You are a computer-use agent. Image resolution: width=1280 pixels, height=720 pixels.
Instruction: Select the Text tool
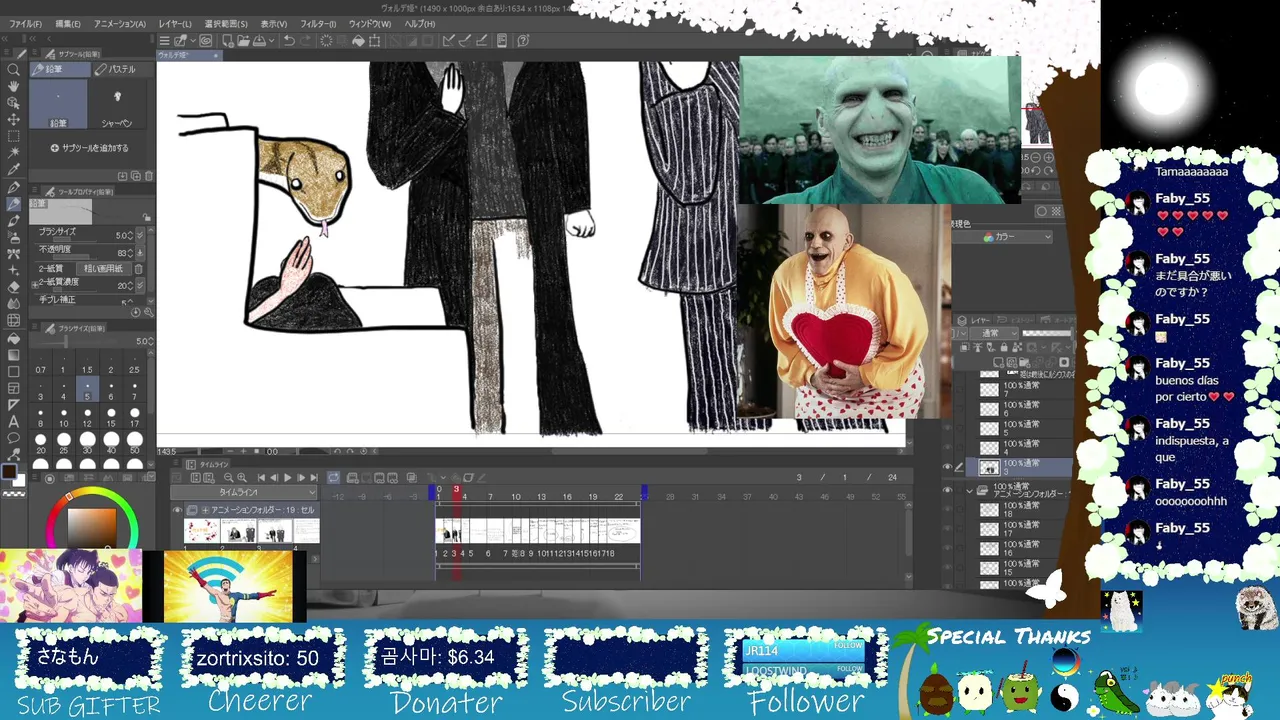coord(13,422)
